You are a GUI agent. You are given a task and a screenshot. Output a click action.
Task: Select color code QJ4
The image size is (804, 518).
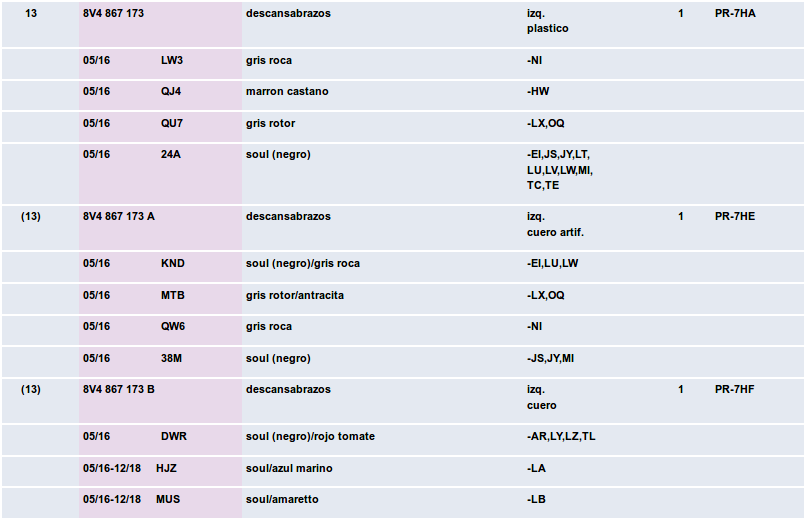point(172,92)
